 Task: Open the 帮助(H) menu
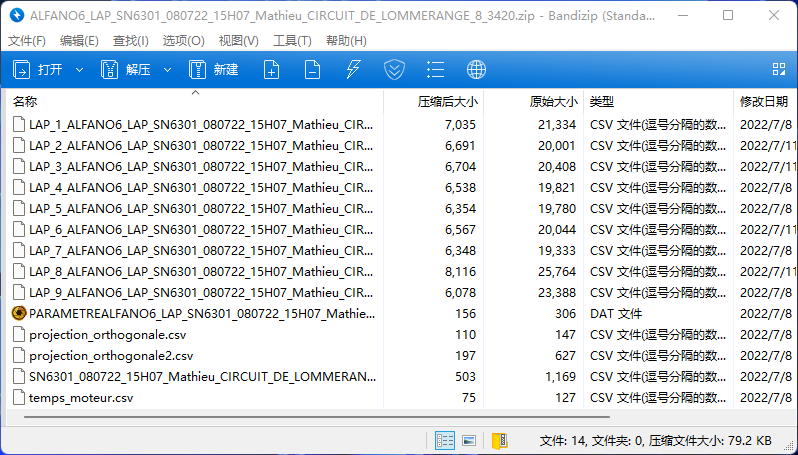tap(346, 41)
